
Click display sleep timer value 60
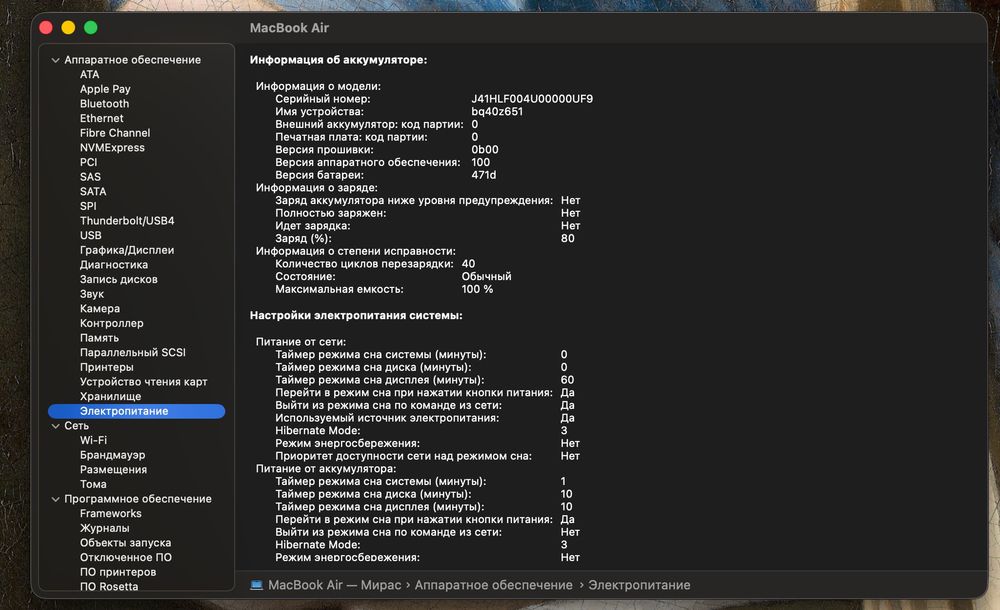click(x=567, y=380)
